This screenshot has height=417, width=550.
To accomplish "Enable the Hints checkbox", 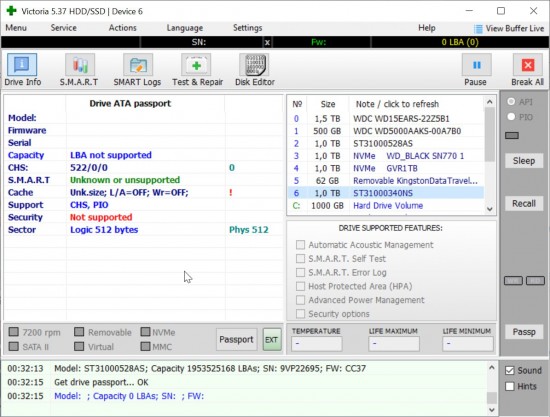I will [510, 386].
